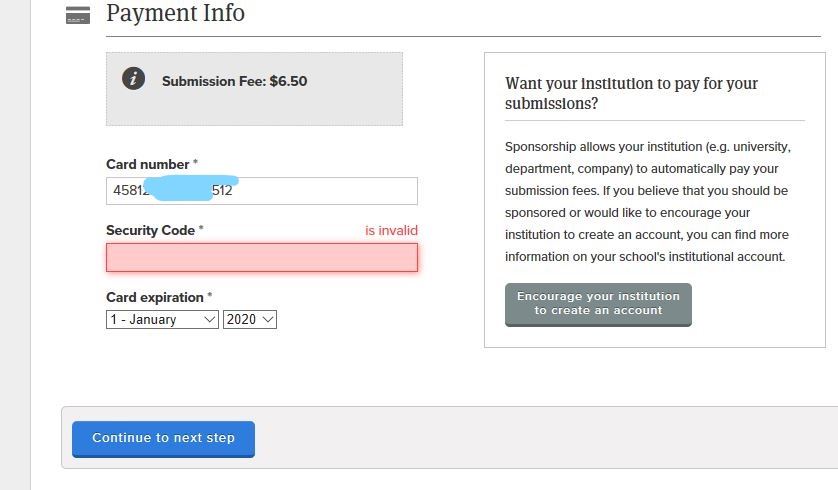Click the Submission Fee: $6.50 text

click(x=234, y=81)
